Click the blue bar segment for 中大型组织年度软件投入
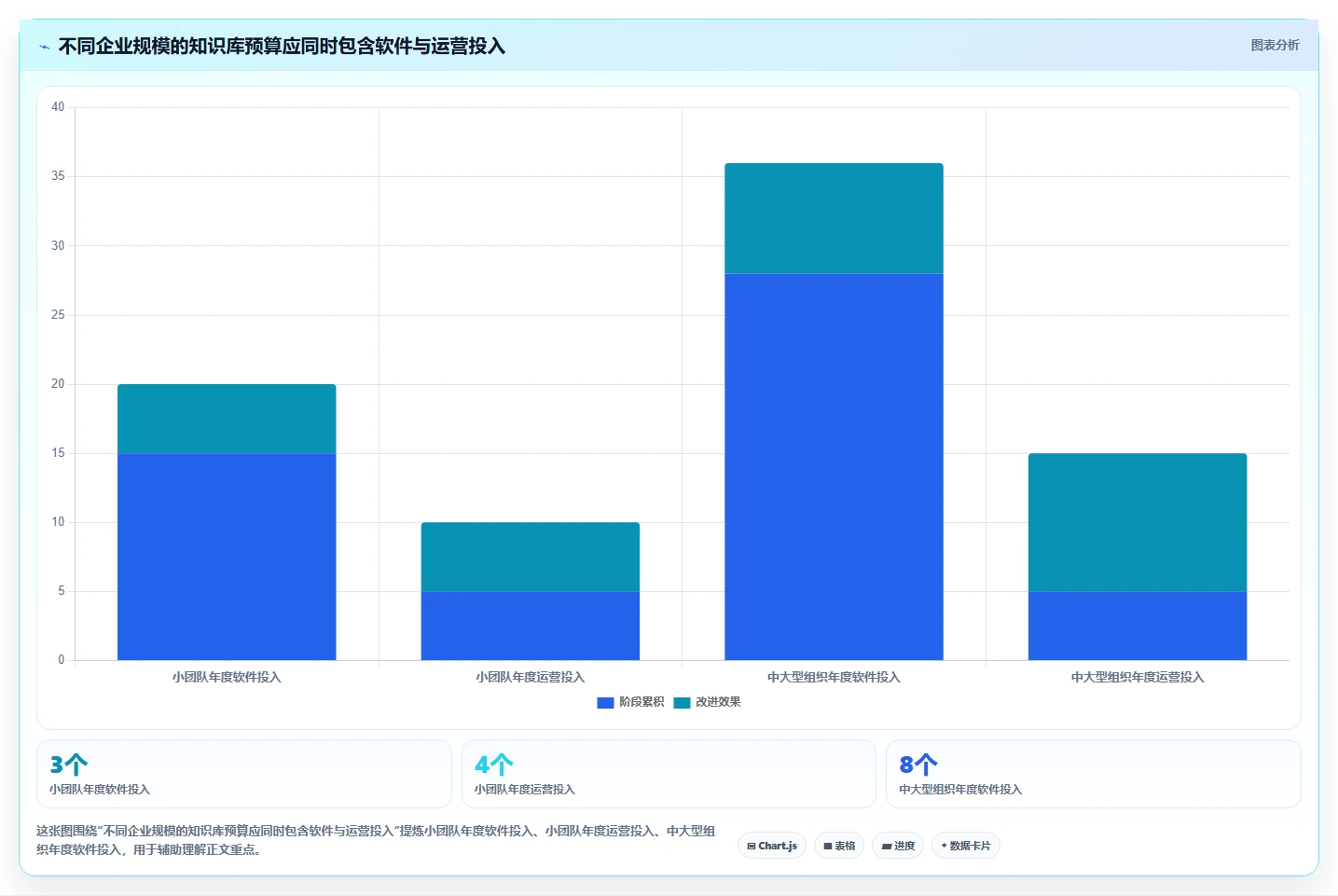 [834, 467]
